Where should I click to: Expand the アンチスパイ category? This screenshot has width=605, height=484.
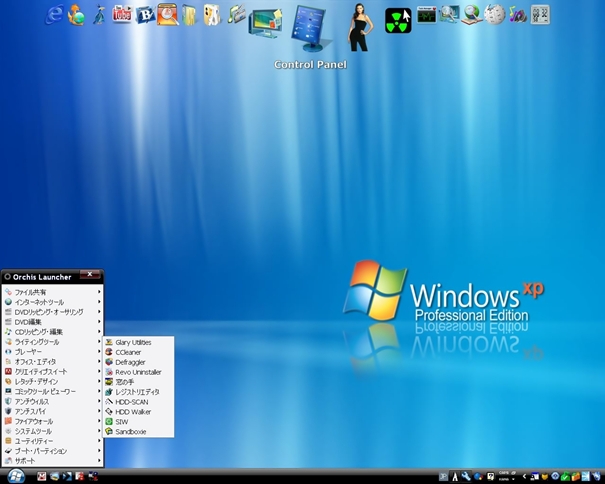tap(52, 411)
